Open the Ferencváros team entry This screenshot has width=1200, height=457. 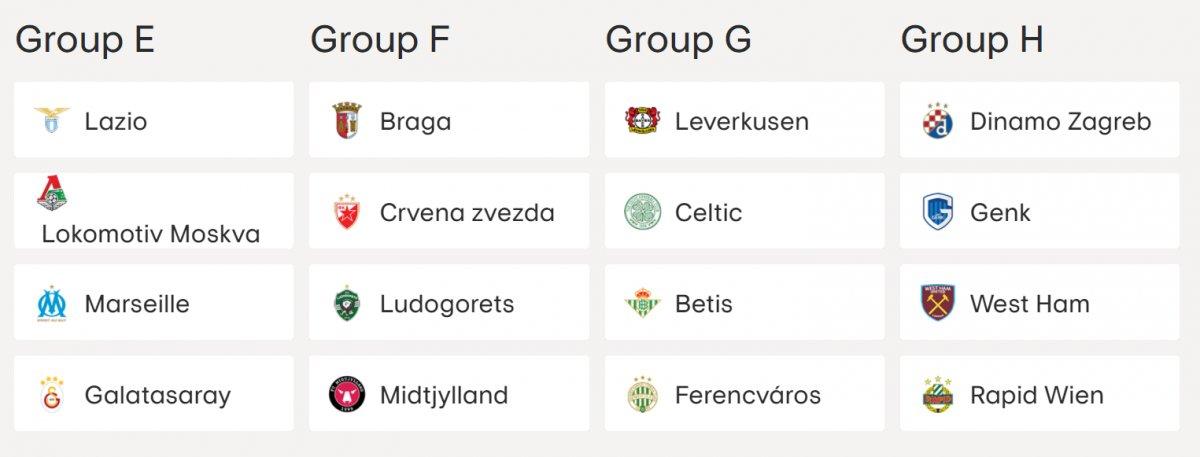(748, 394)
